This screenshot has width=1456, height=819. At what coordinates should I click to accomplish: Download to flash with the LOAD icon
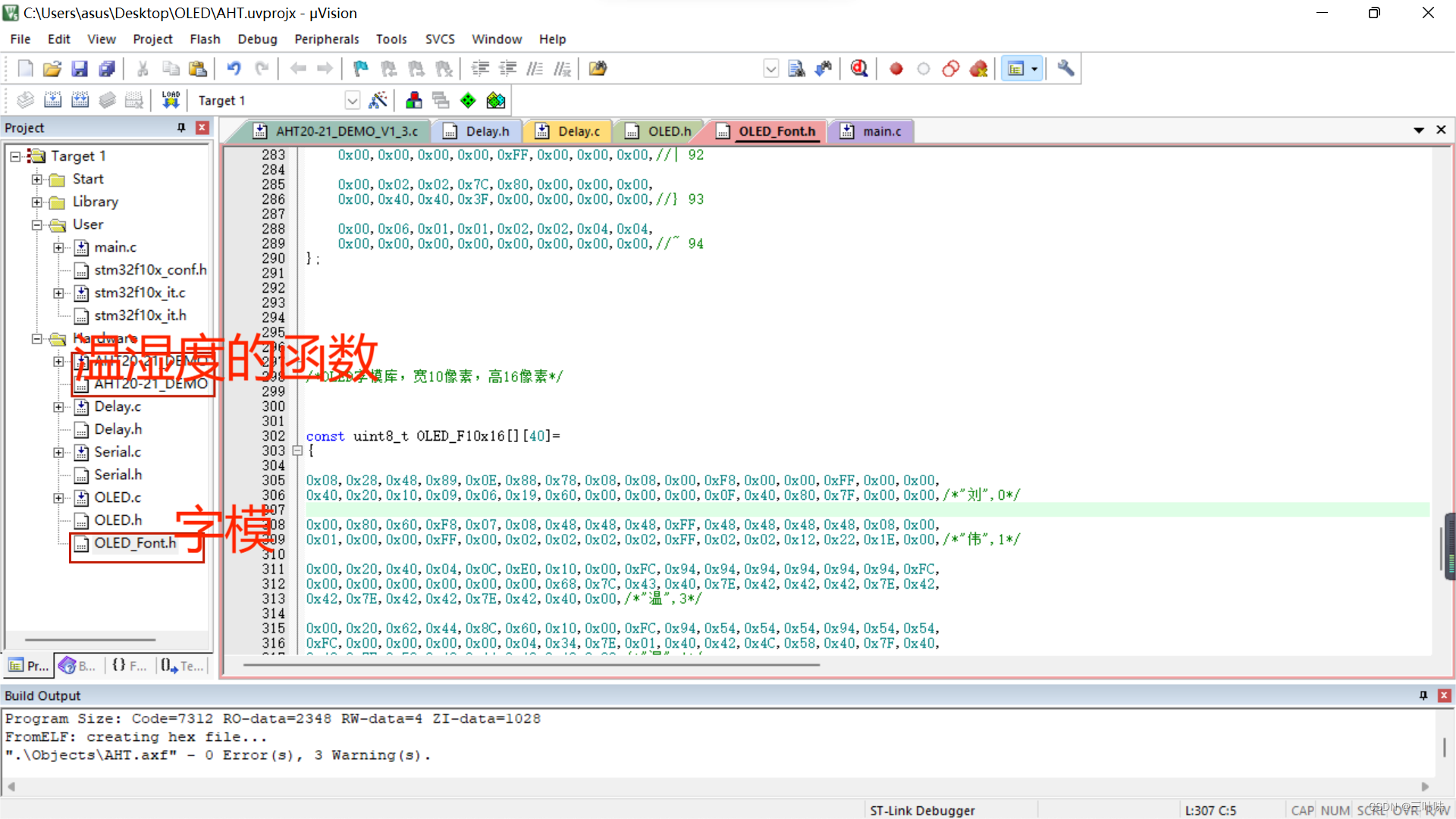171,100
